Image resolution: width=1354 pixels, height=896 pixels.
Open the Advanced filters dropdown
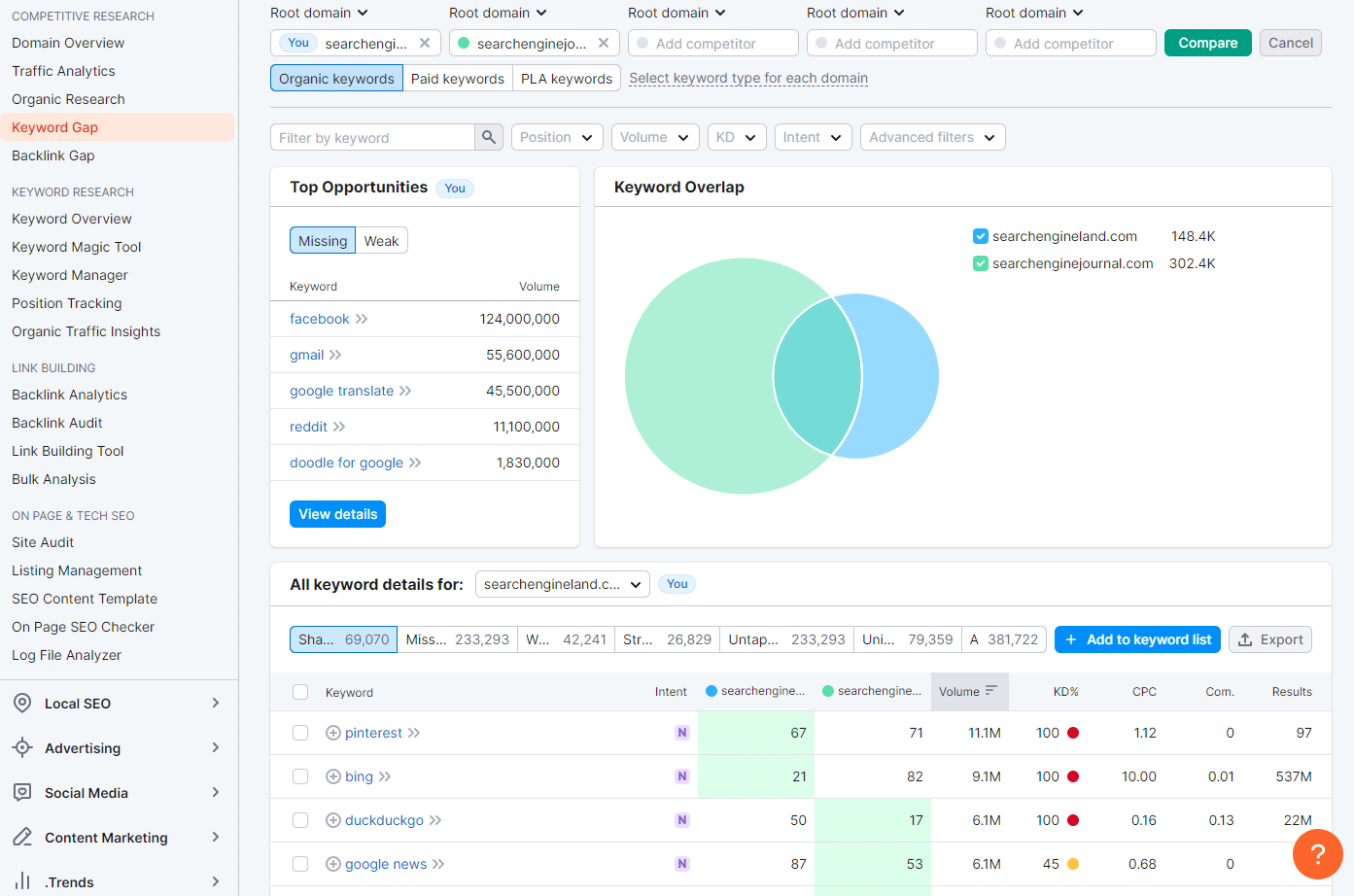click(x=933, y=137)
